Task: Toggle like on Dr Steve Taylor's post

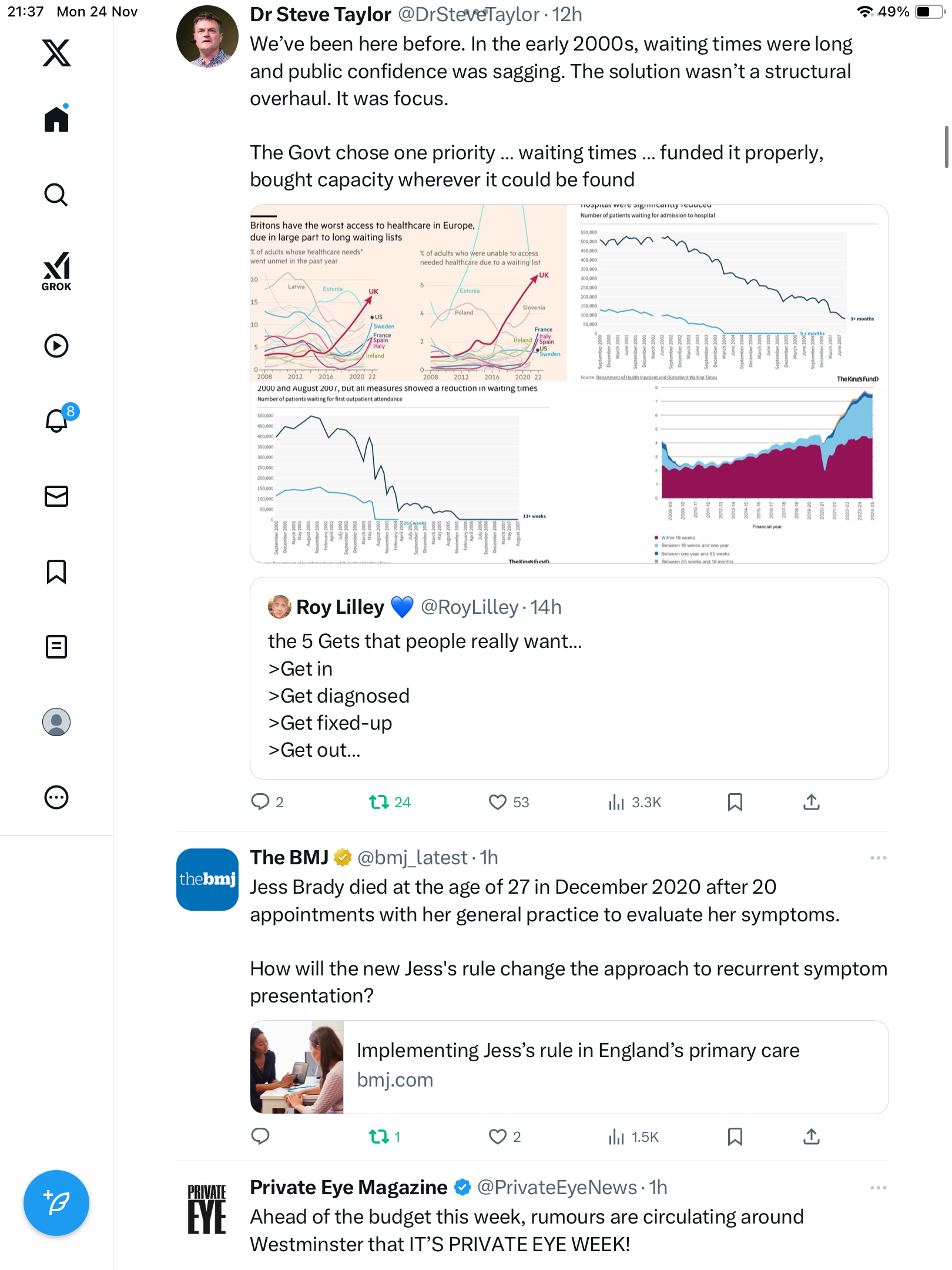Action: click(498, 802)
